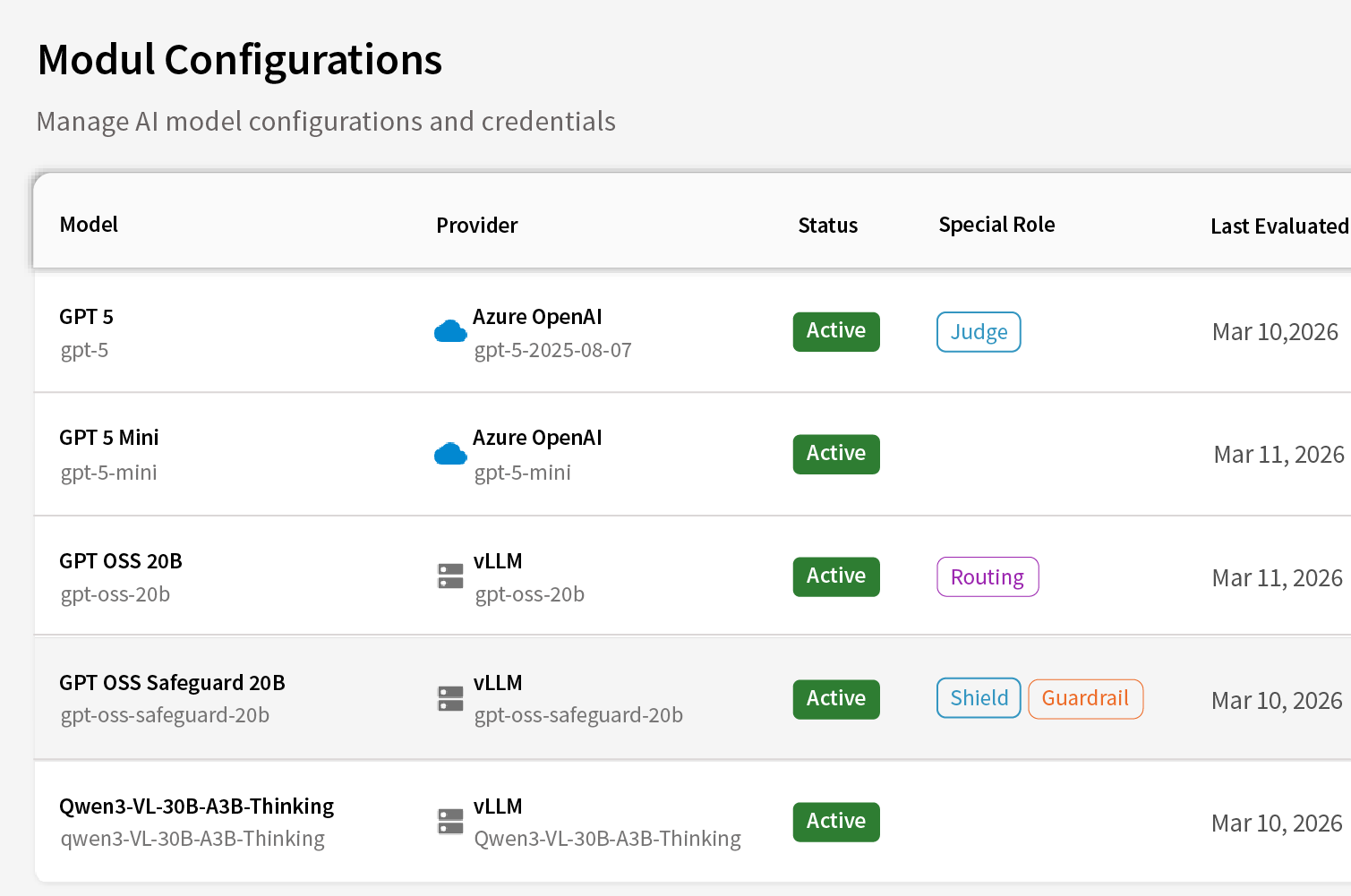This screenshot has width=1351, height=896.
Task: Click vLLM server icon in Qwen3-VL-30B-A3B-Thinking row
Action: (x=450, y=822)
